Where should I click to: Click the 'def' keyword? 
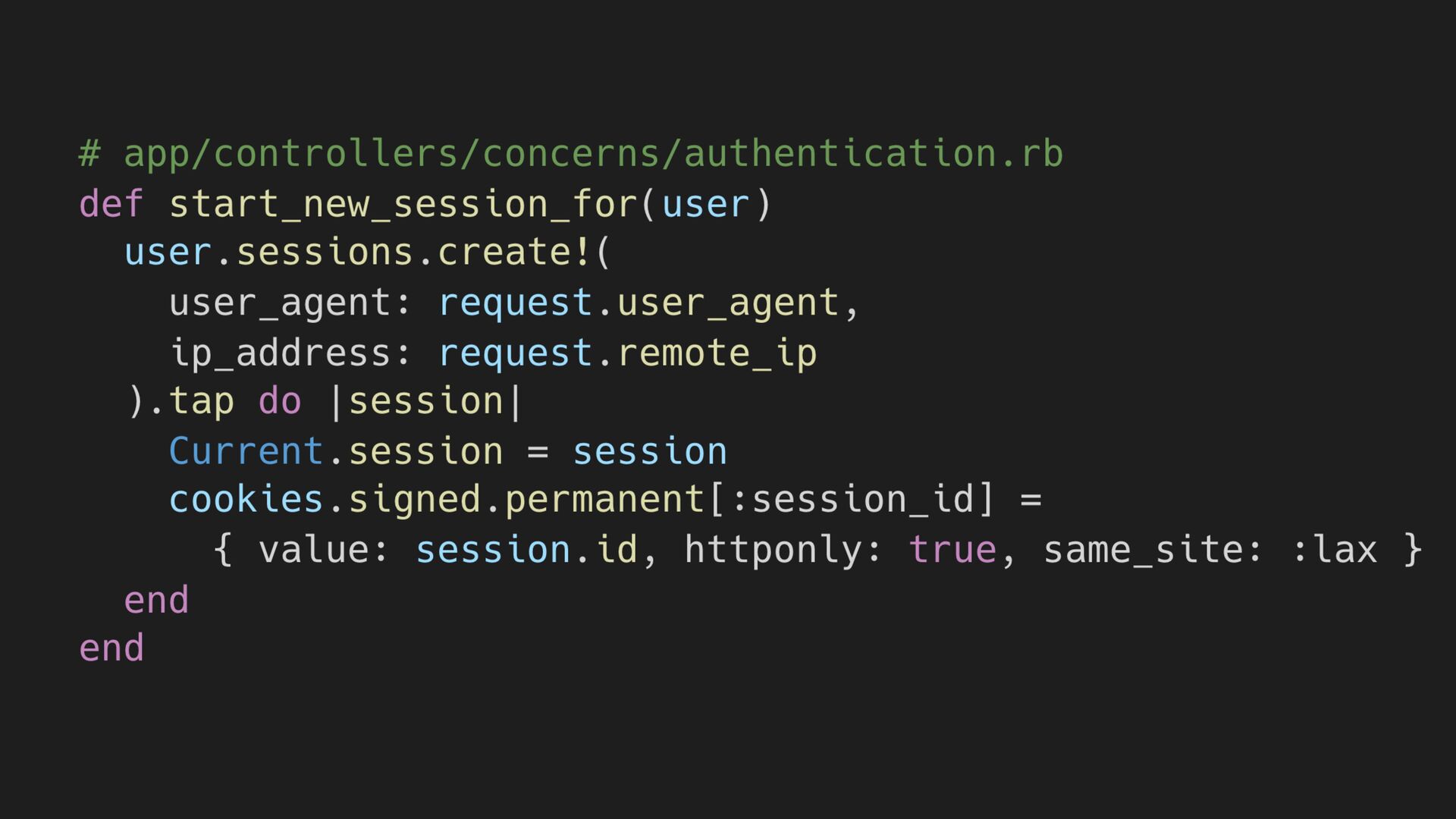click(x=111, y=203)
